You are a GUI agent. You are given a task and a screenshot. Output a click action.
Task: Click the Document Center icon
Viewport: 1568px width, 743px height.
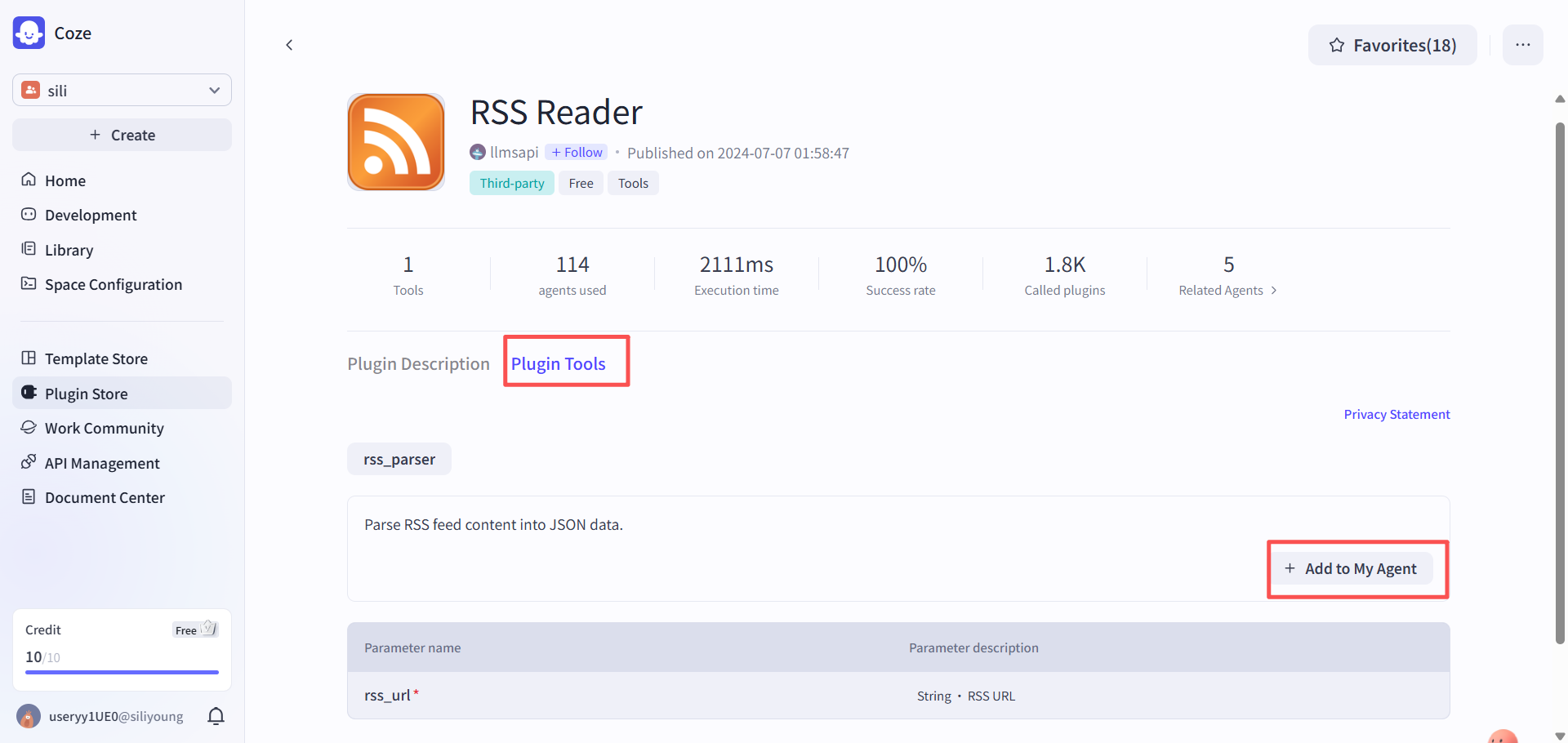pos(29,496)
